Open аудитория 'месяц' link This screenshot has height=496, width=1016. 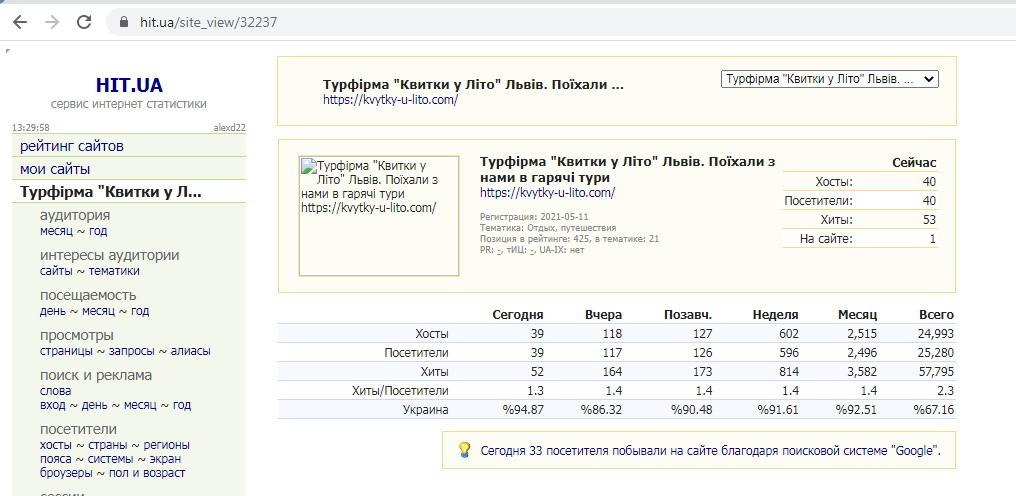point(56,231)
